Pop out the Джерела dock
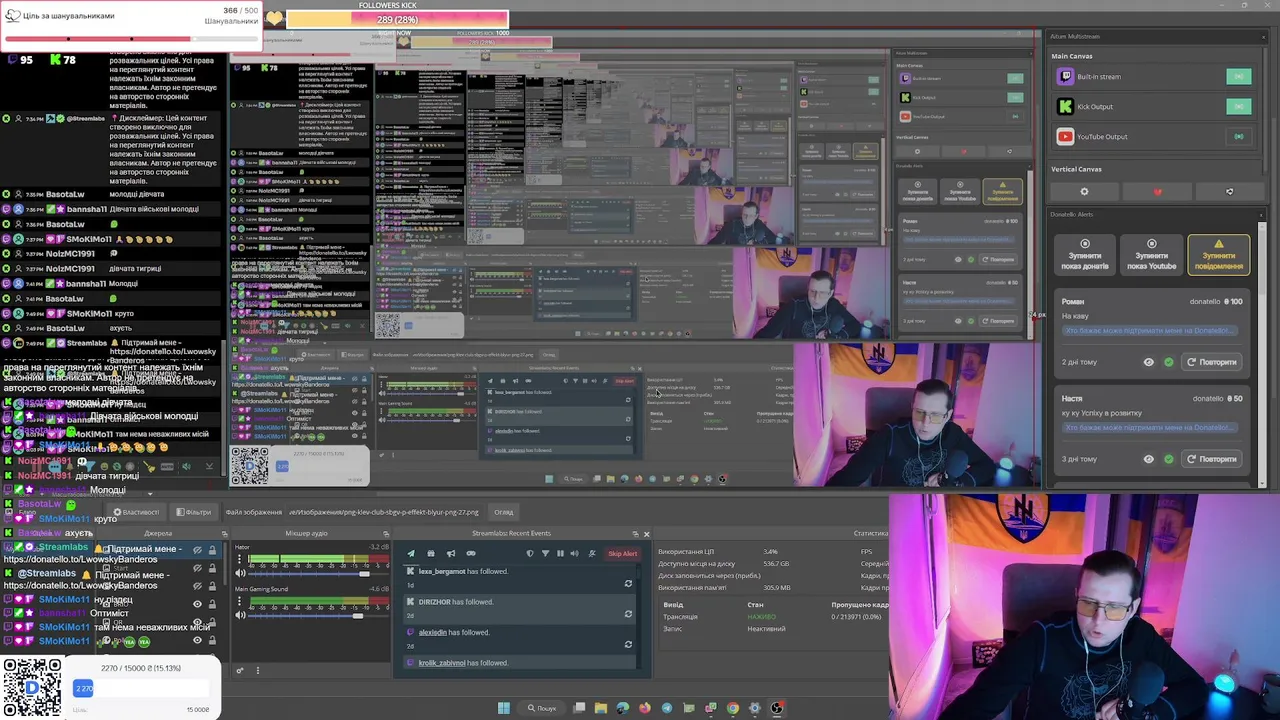 coord(224,533)
